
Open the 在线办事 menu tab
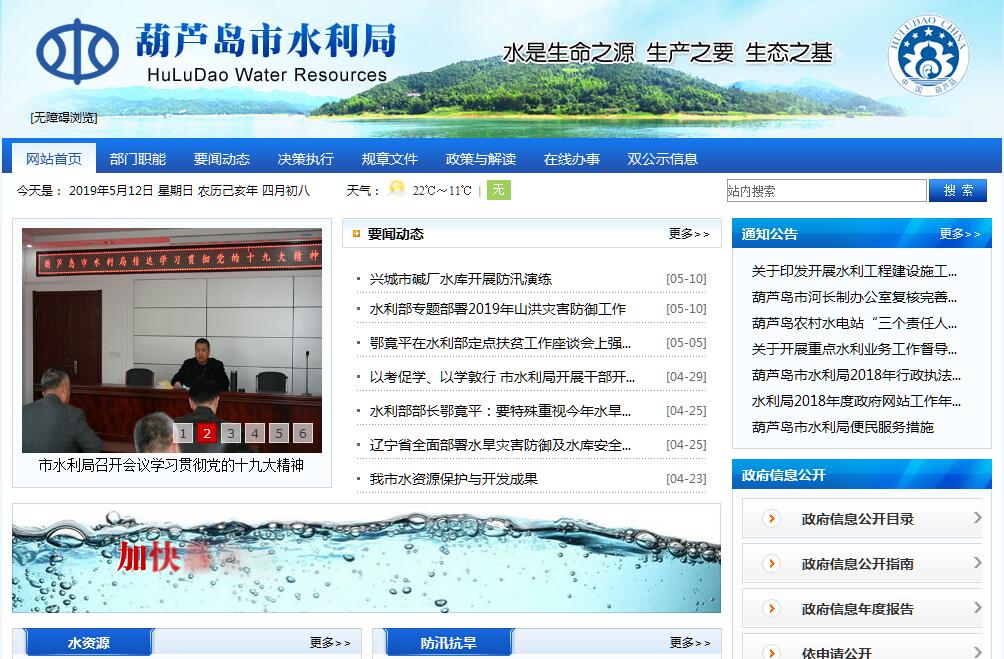pyautogui.click(x=572, y=159)
